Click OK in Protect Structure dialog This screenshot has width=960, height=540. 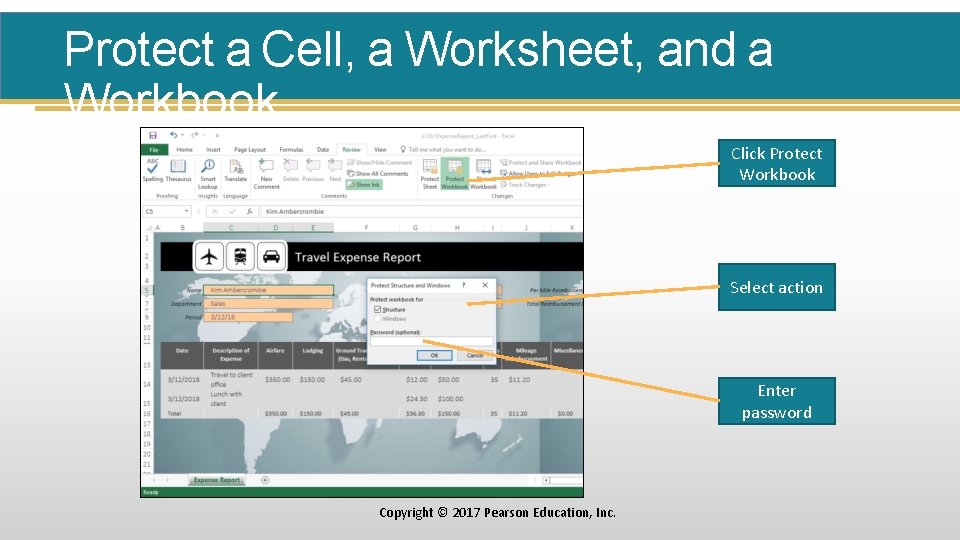[434, 355]
